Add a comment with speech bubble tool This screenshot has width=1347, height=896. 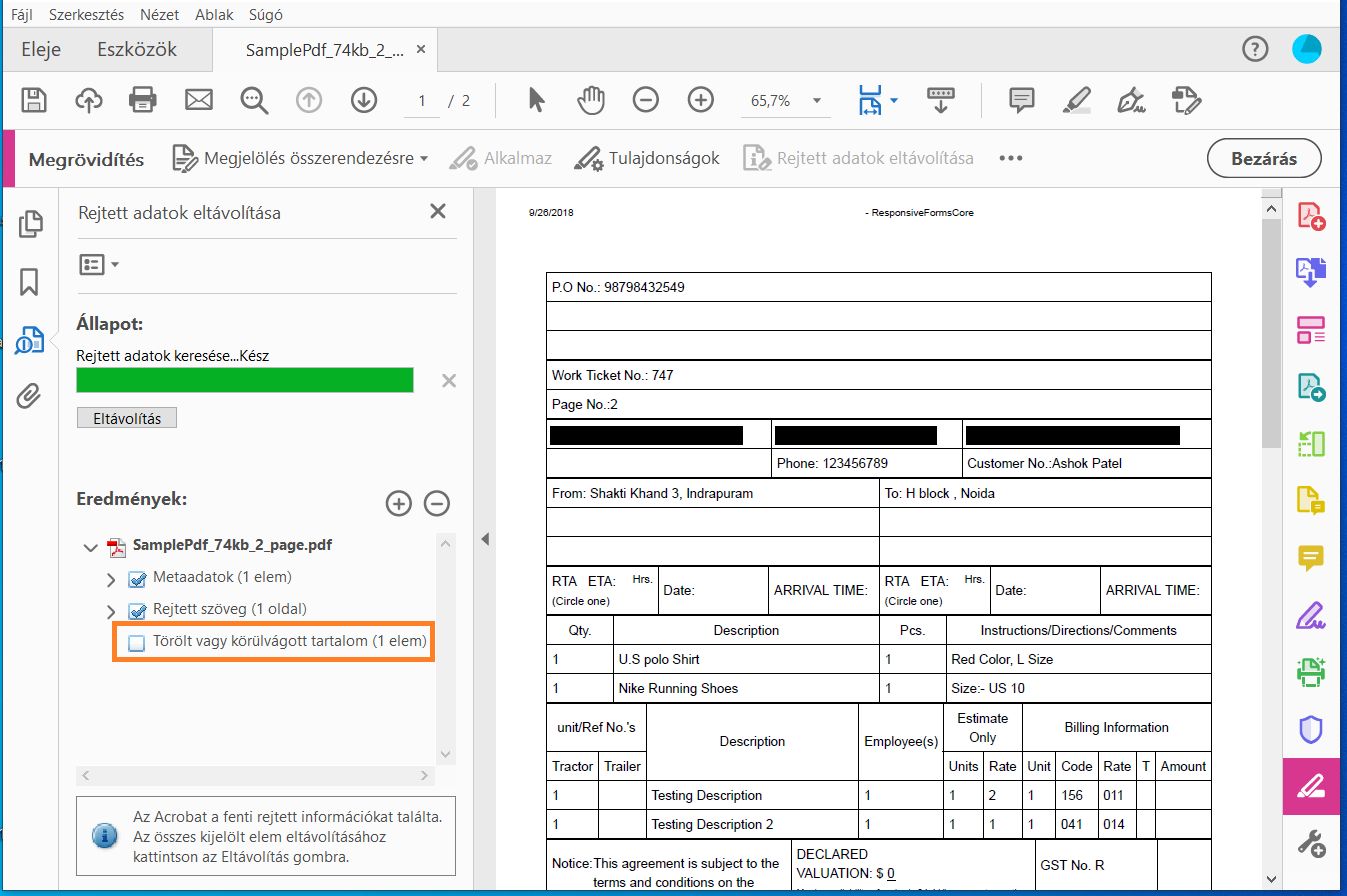(1021, 100)
